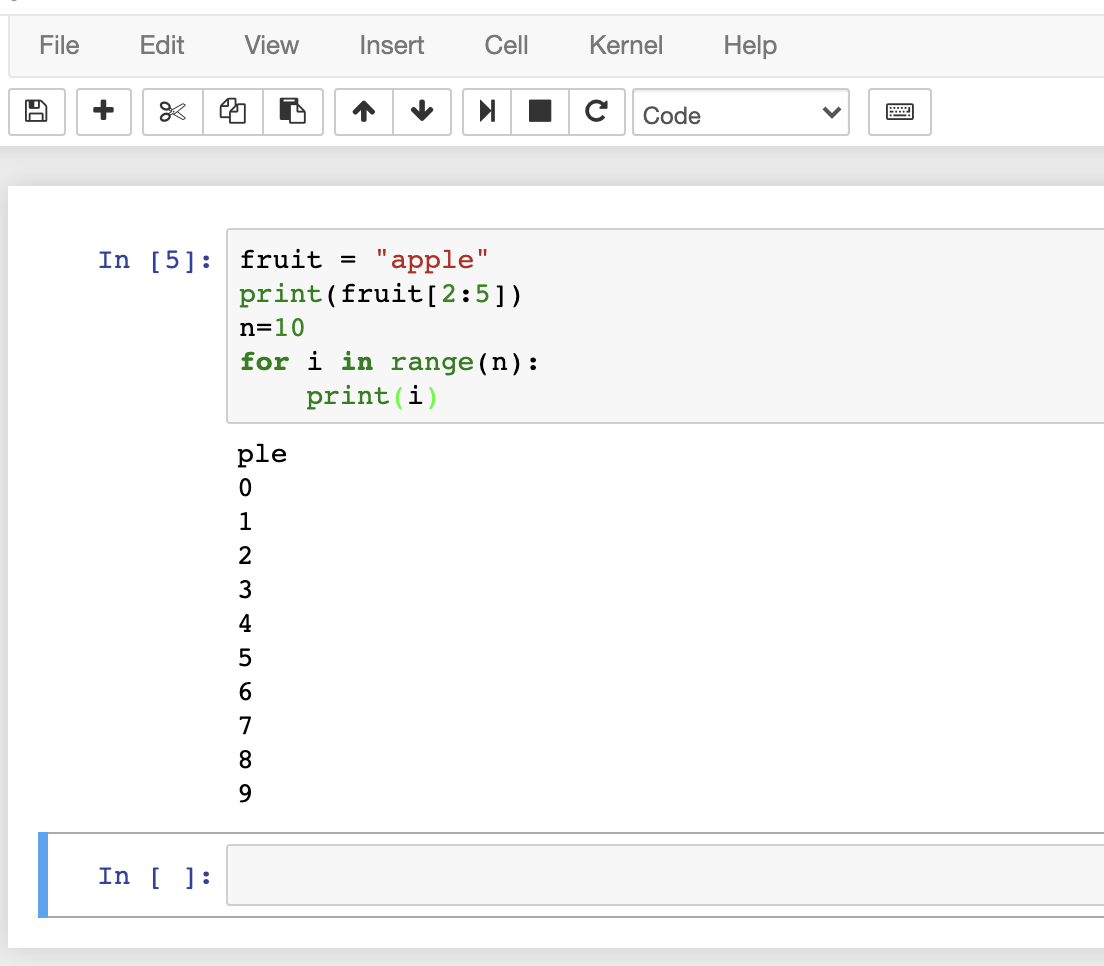This screenshot has height=966, width=1104.
Task: Open the Kernel menu
Action: click(626, 45)
